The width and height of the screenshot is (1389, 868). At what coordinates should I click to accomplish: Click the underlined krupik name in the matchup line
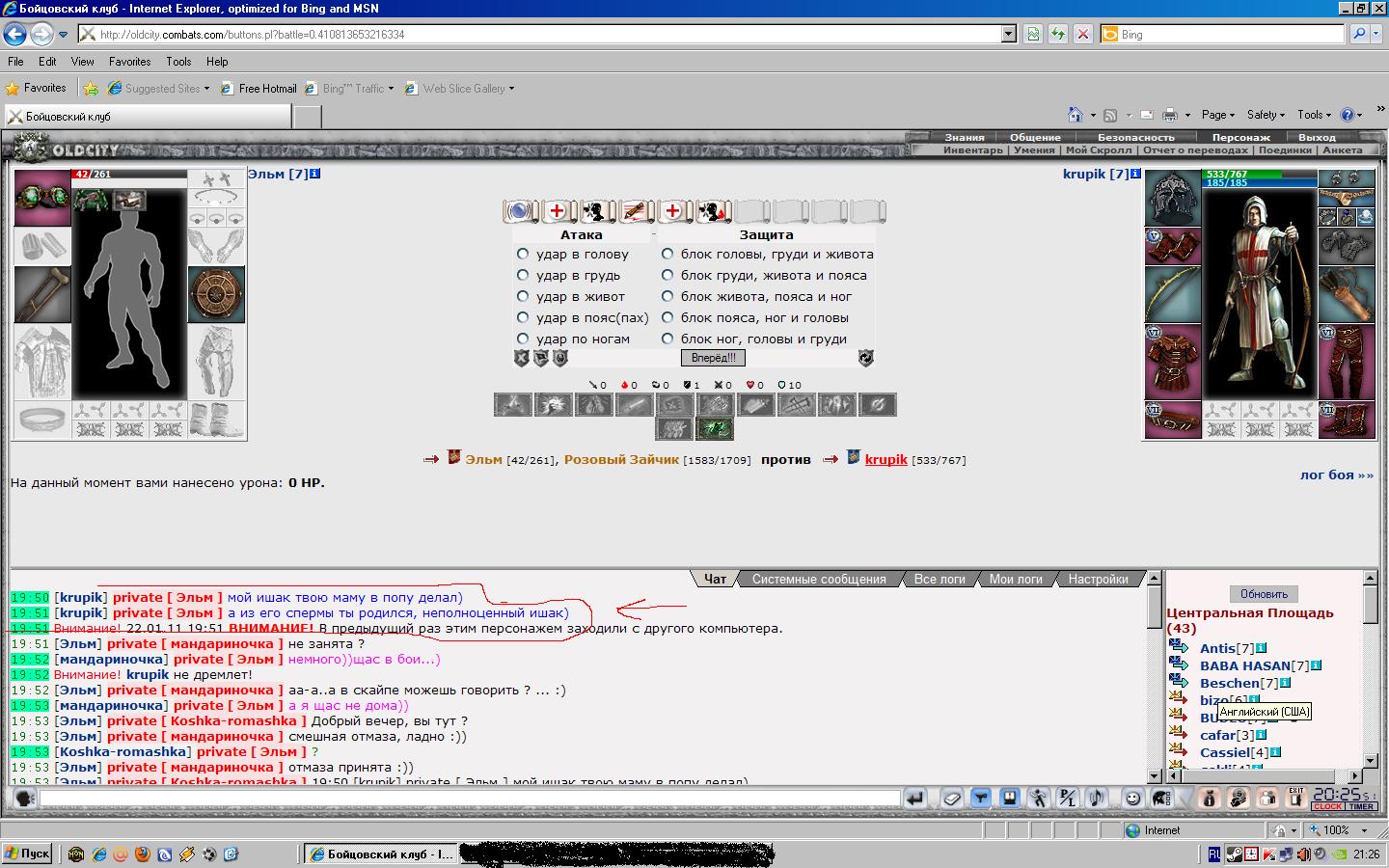pos(885,459)
